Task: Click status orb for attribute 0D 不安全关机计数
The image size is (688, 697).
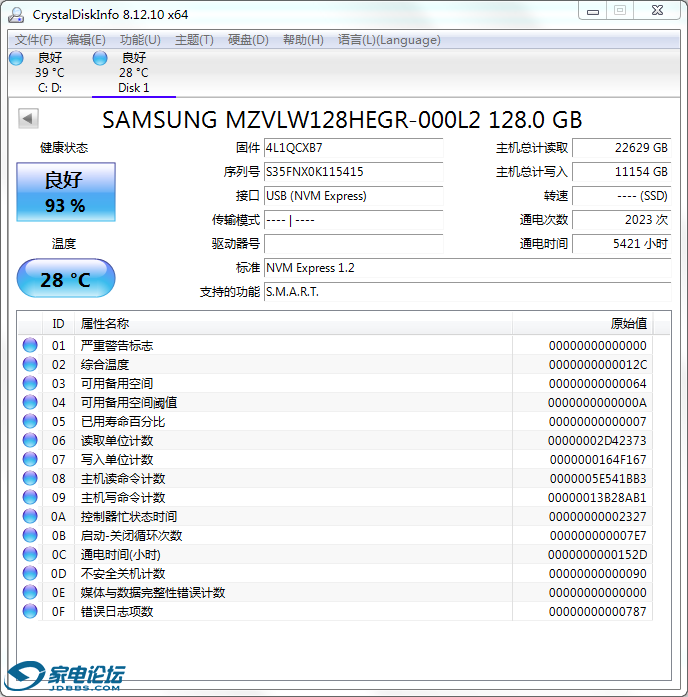Action: point(30,573)
